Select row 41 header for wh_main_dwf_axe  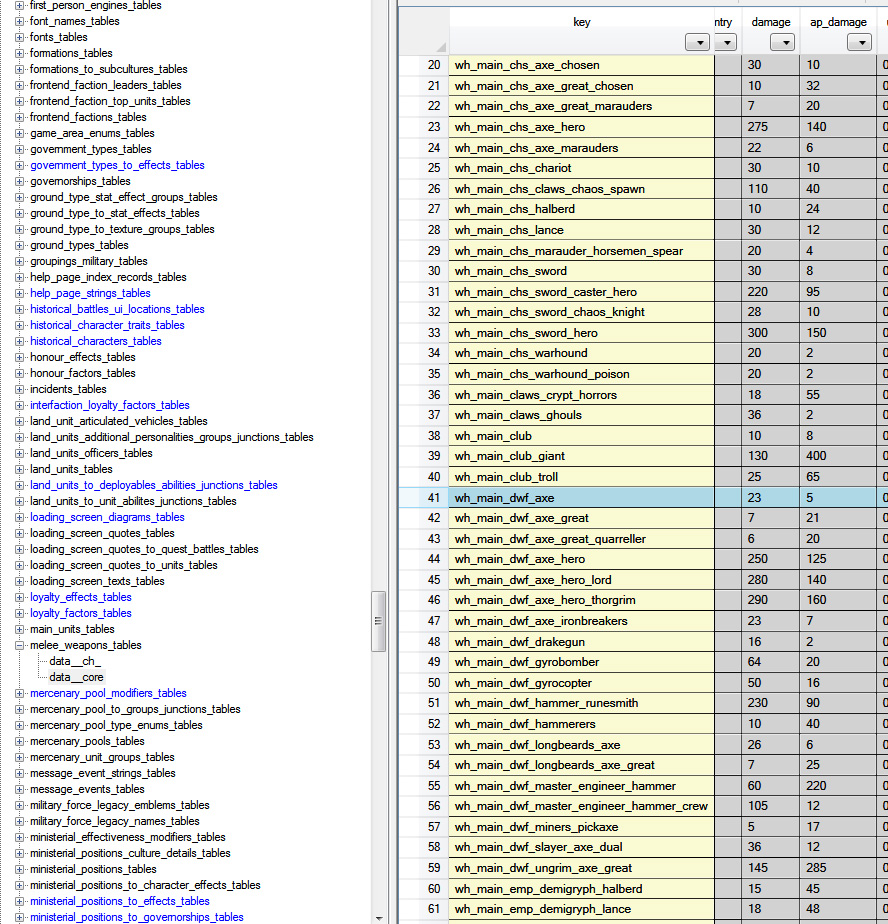coord(424,498)
